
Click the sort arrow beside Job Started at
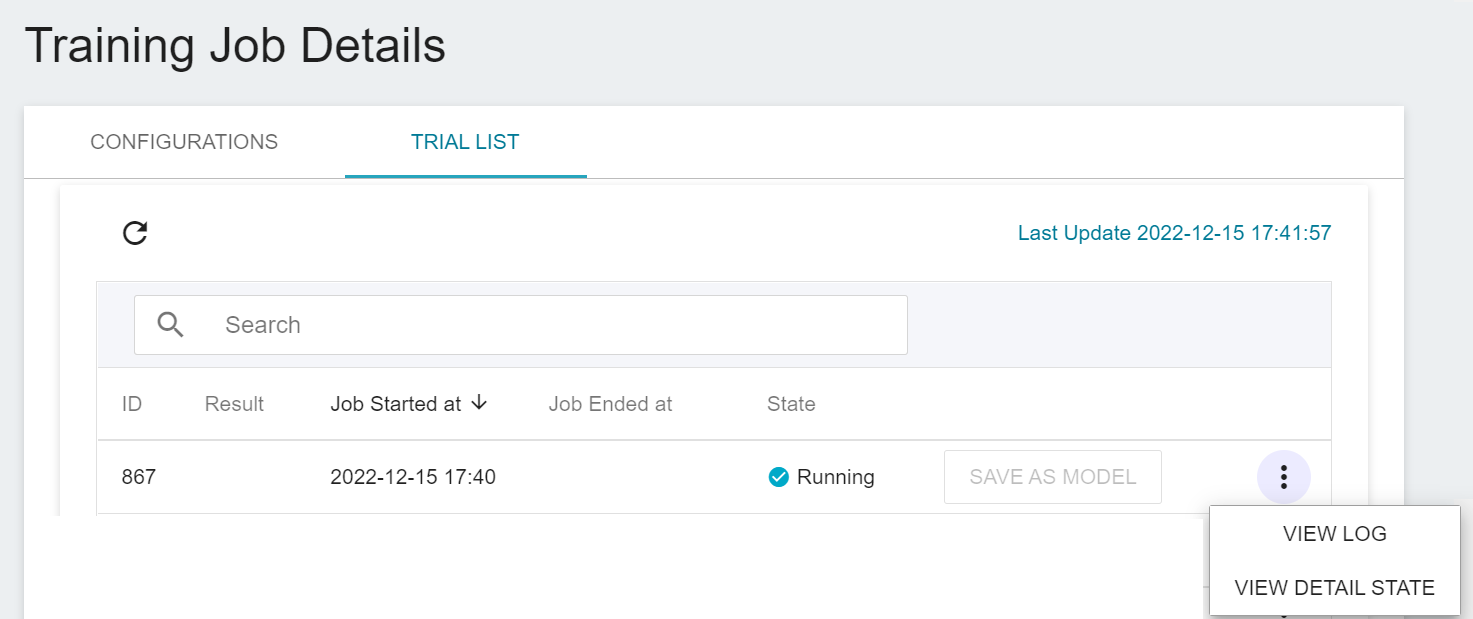[479, 403]
